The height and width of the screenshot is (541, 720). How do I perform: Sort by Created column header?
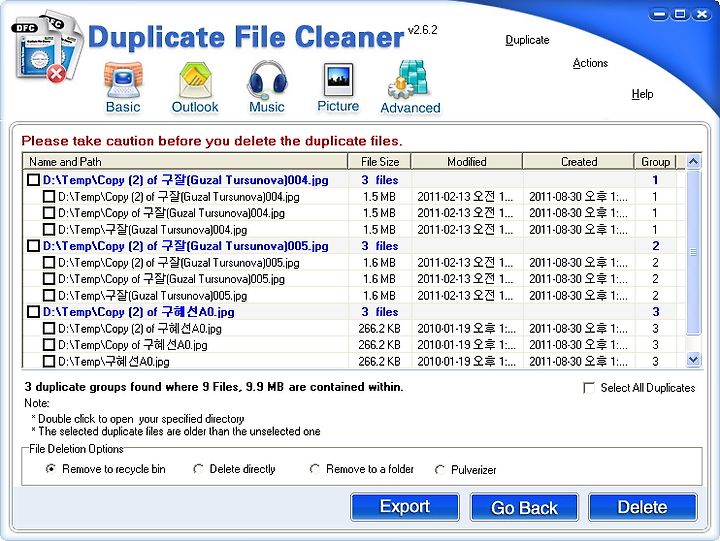(579, 162)
